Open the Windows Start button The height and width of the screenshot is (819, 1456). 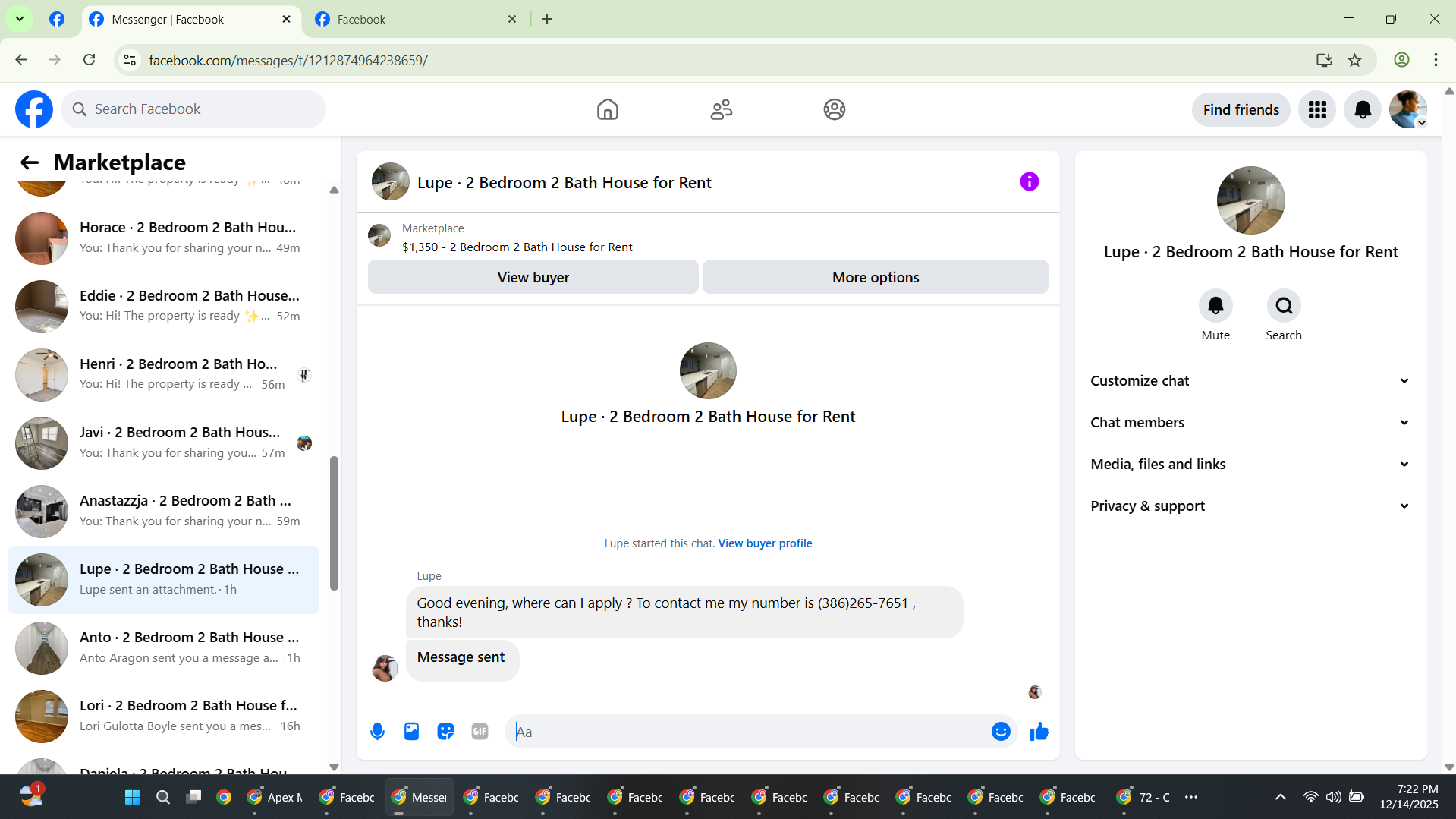(x=132, y=797)
